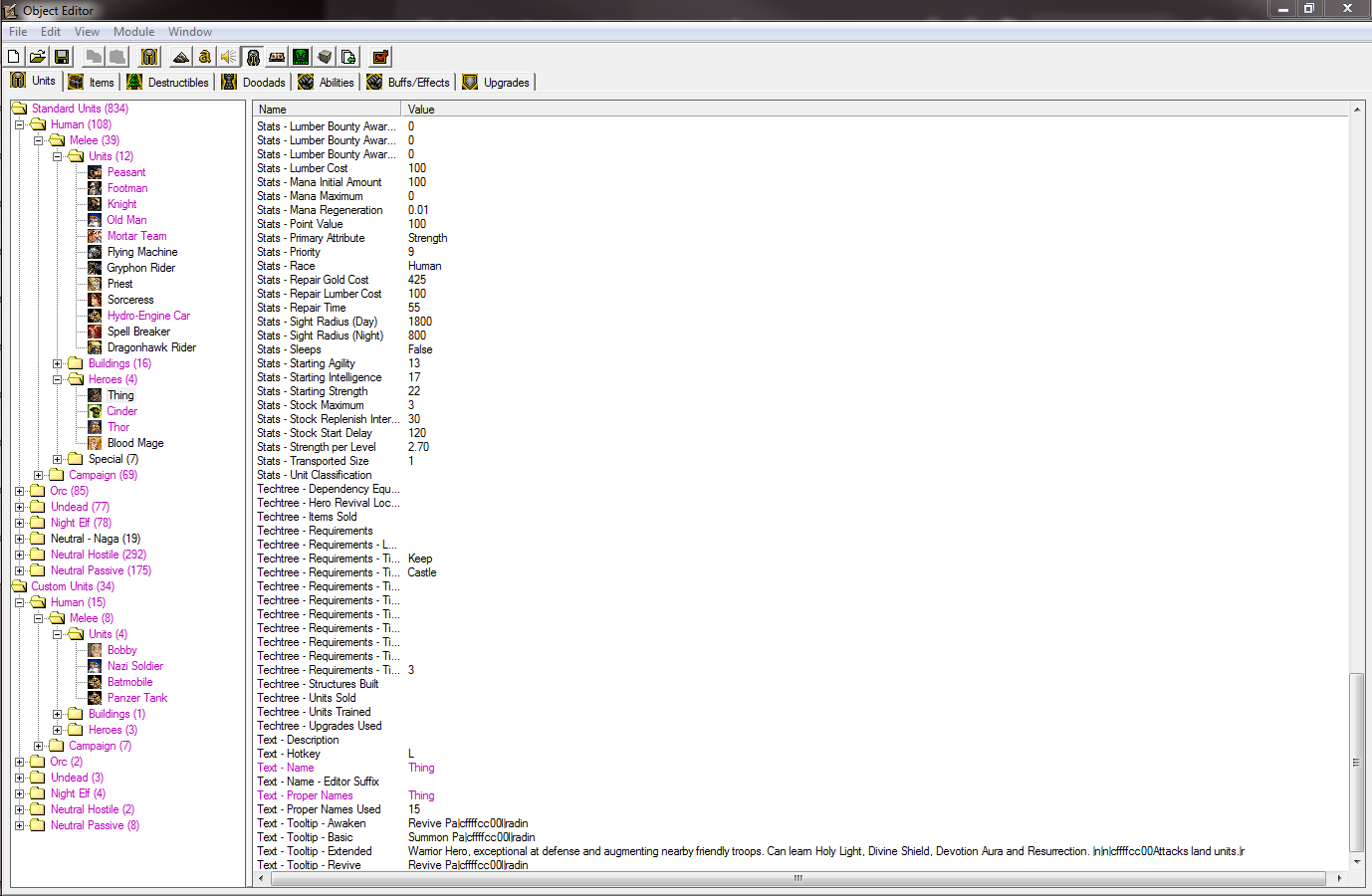The image size is (1372, 896).
Task: Open the Terrain Editor mountain icon
Action: coord(181,57)
